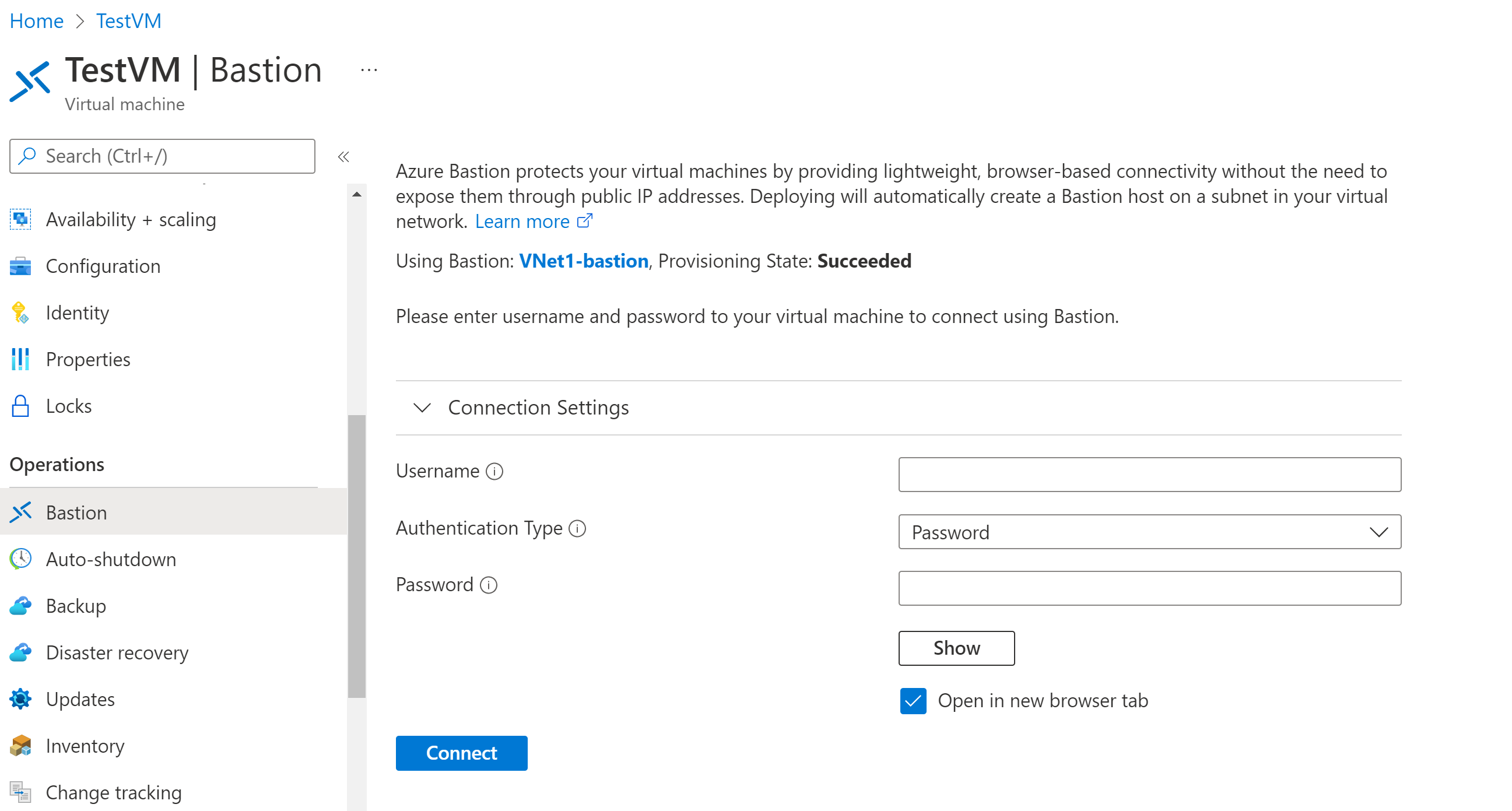Click the Backup icon in Operations
Image resolution: width=1512 pixels, height=811 pixels.
coord(21,605)
